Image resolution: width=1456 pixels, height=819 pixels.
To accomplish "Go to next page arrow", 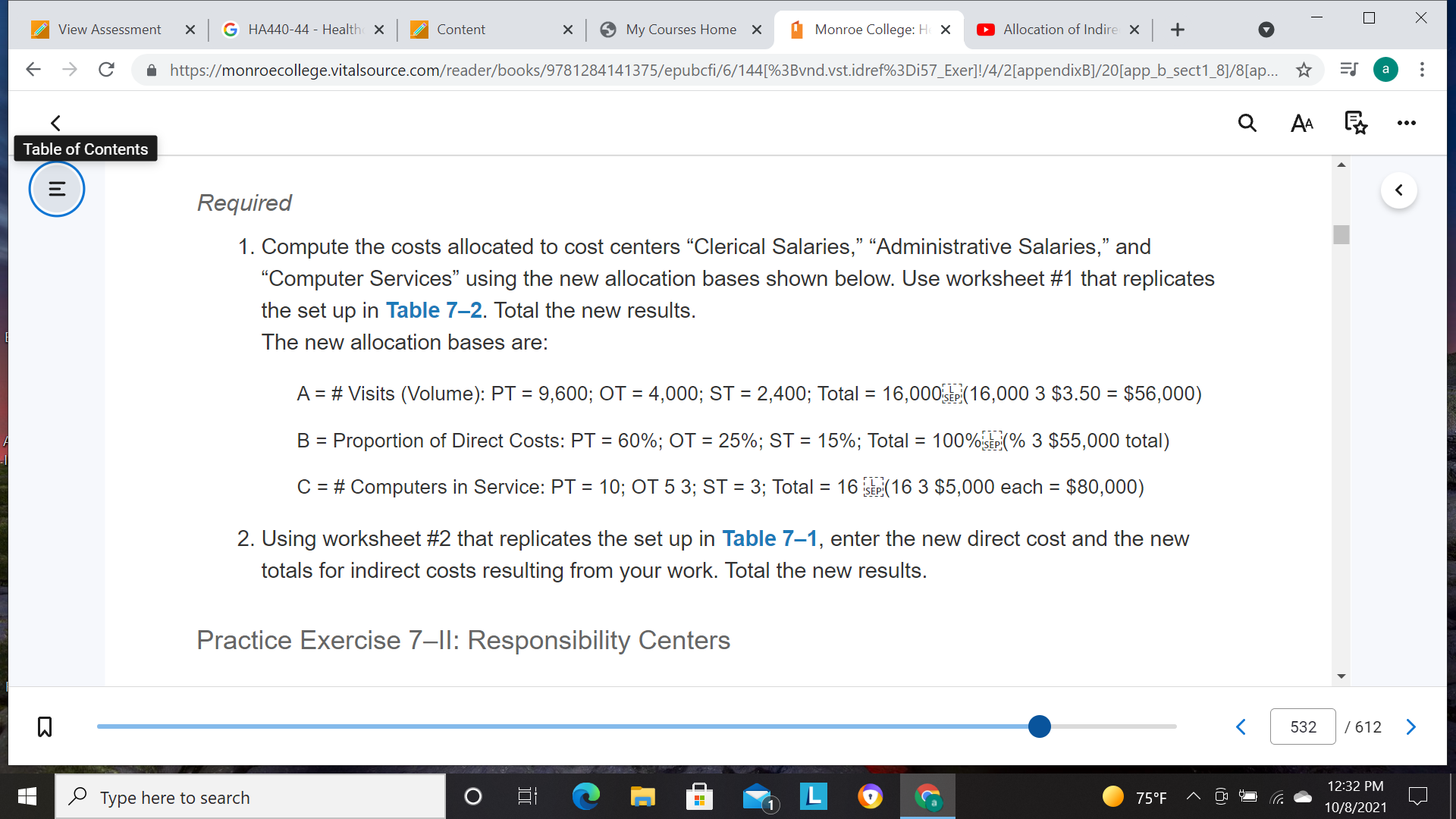I will click(1410, 727).
